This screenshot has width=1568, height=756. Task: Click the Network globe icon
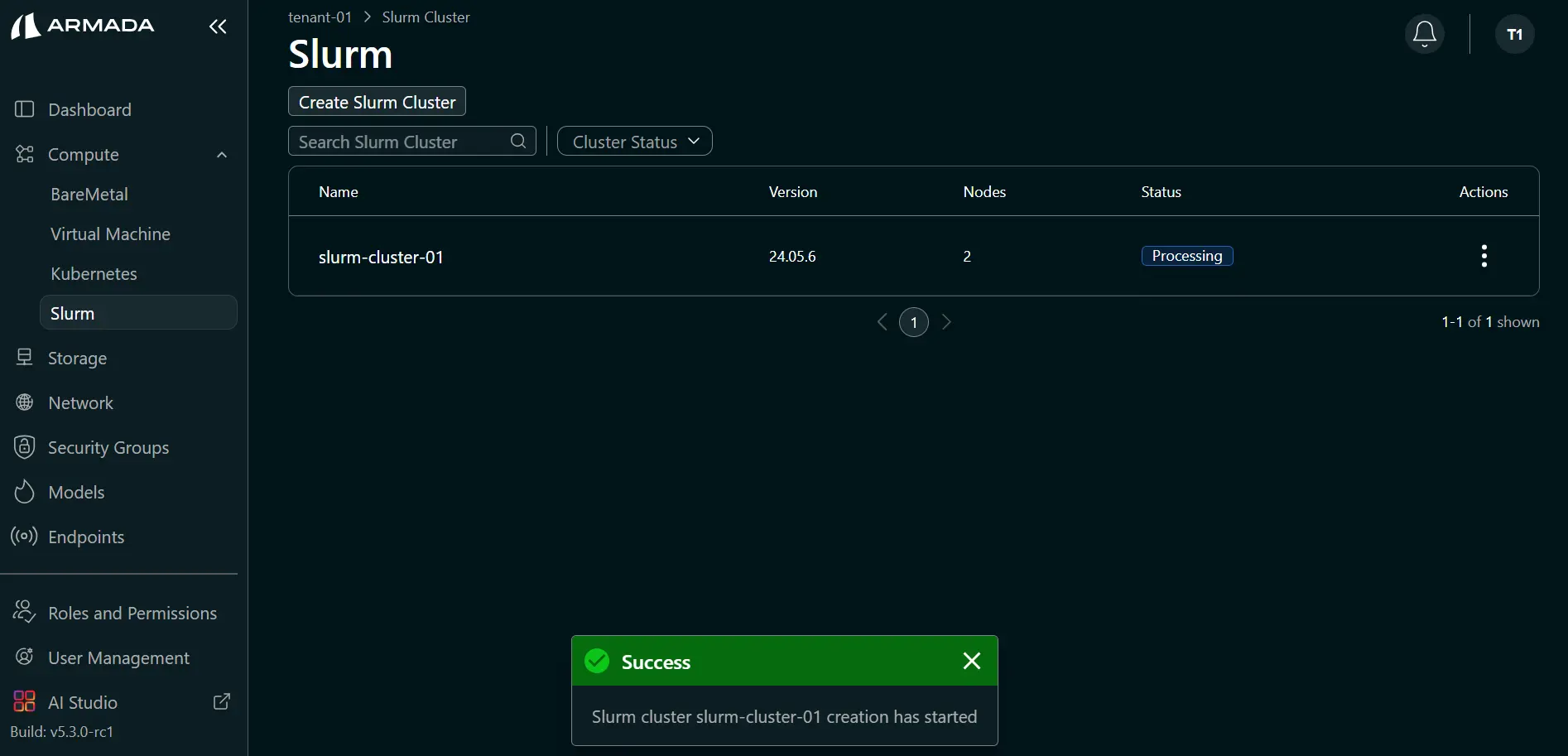coord(25,402)
